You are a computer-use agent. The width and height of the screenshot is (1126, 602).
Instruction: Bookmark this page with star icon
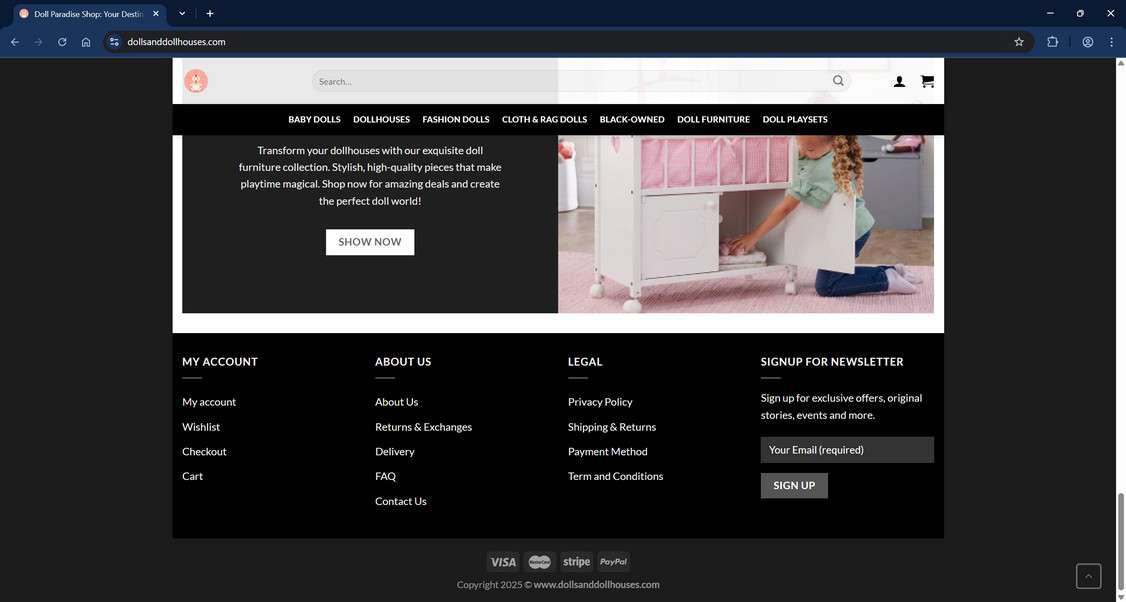coord(1019,42)
